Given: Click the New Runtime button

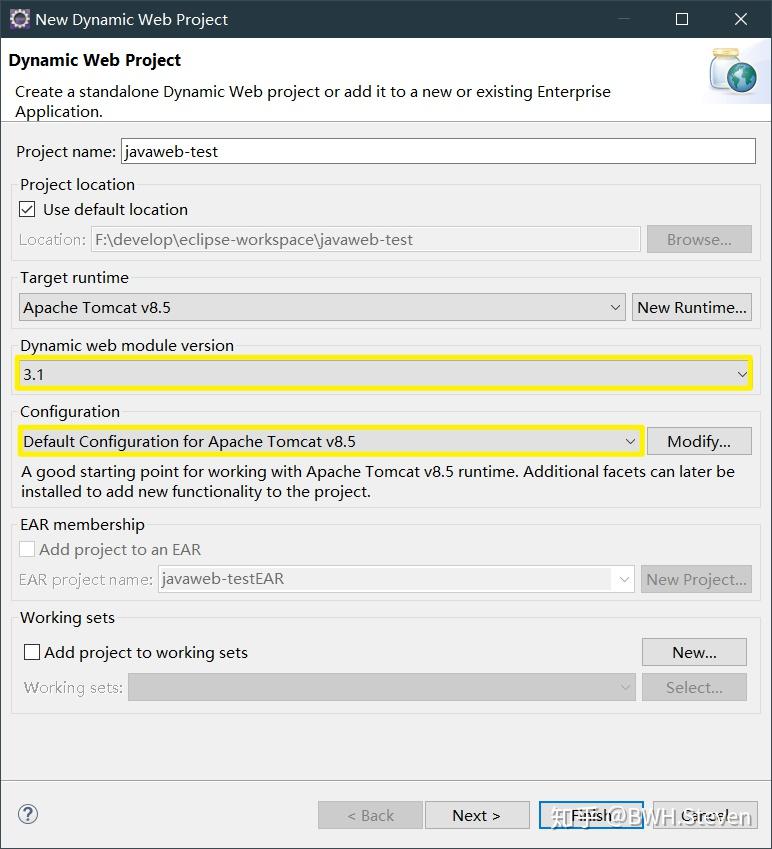Looking at the screenshot, I should coord(691,307).
